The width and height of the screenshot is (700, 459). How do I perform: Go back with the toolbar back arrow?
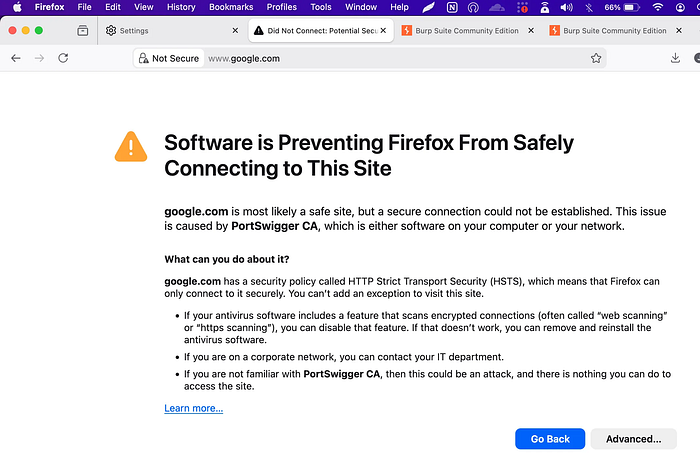(16, 58)
